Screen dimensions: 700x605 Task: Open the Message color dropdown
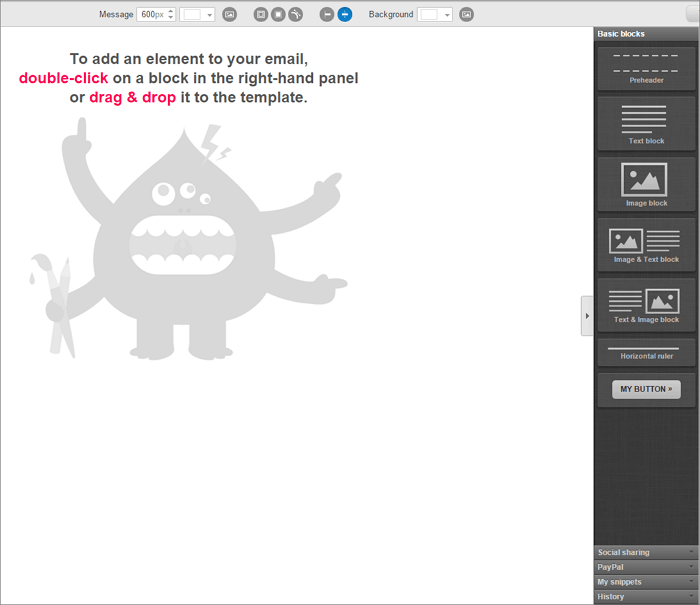tap(209, 15)
